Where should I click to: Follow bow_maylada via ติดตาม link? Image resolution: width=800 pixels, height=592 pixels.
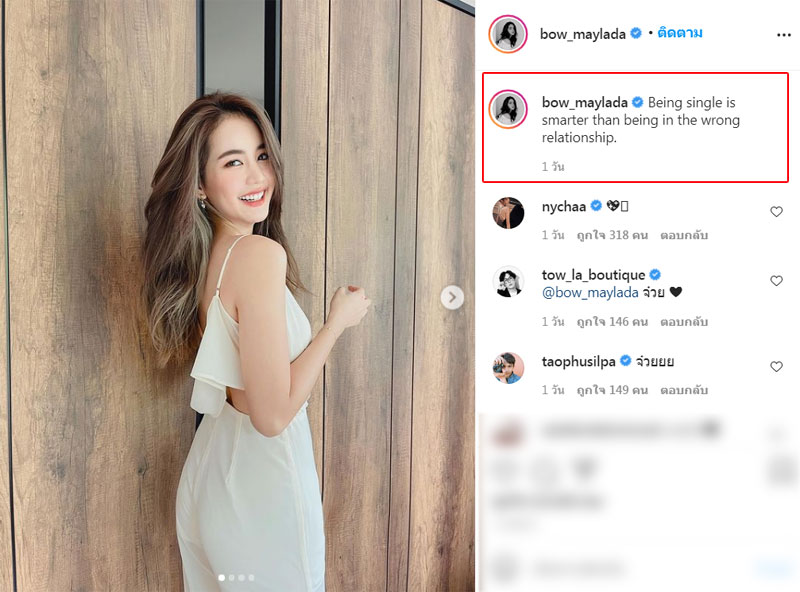coord(680,33)
